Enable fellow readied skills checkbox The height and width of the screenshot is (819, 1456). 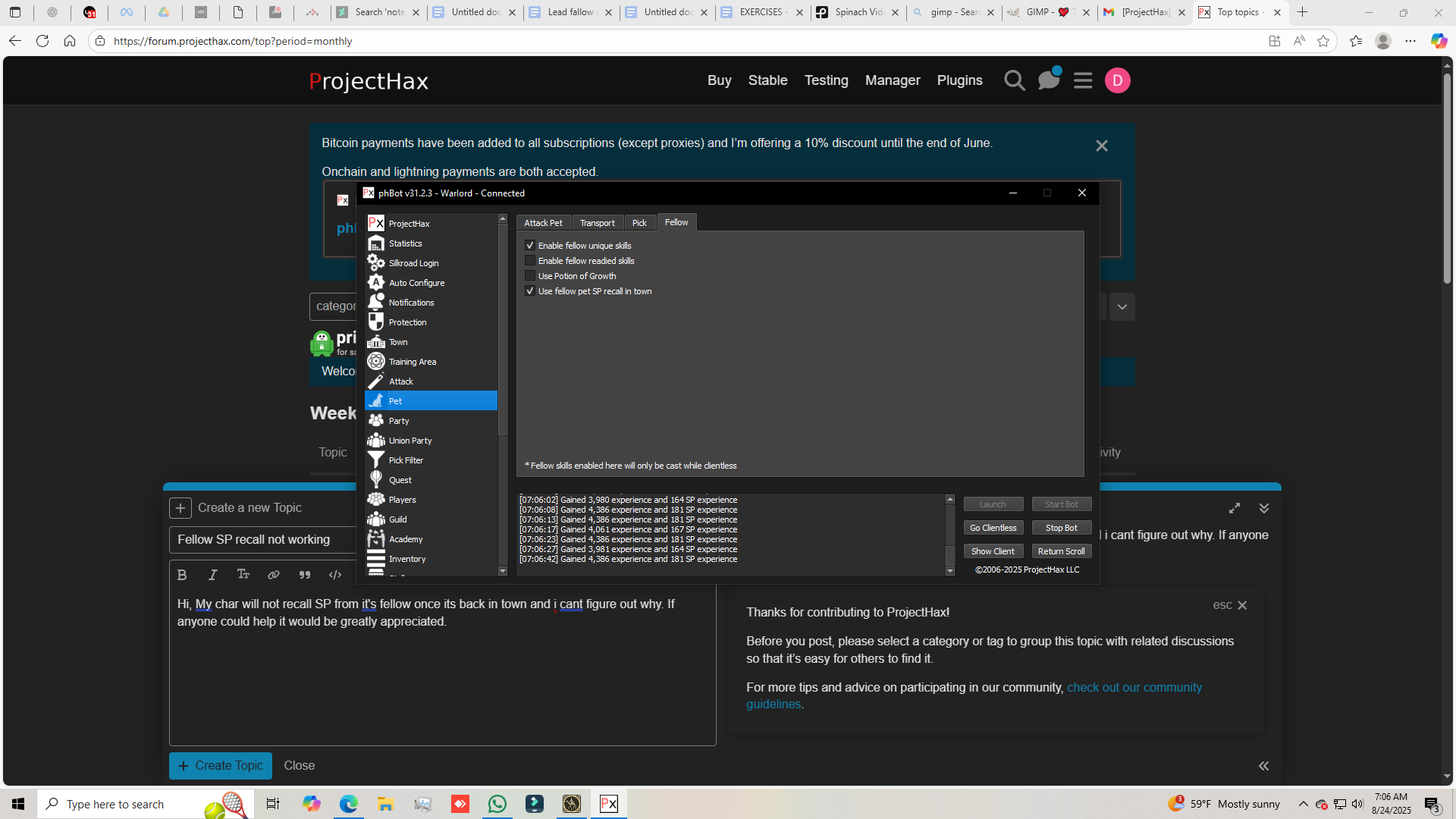pos(530,261)
